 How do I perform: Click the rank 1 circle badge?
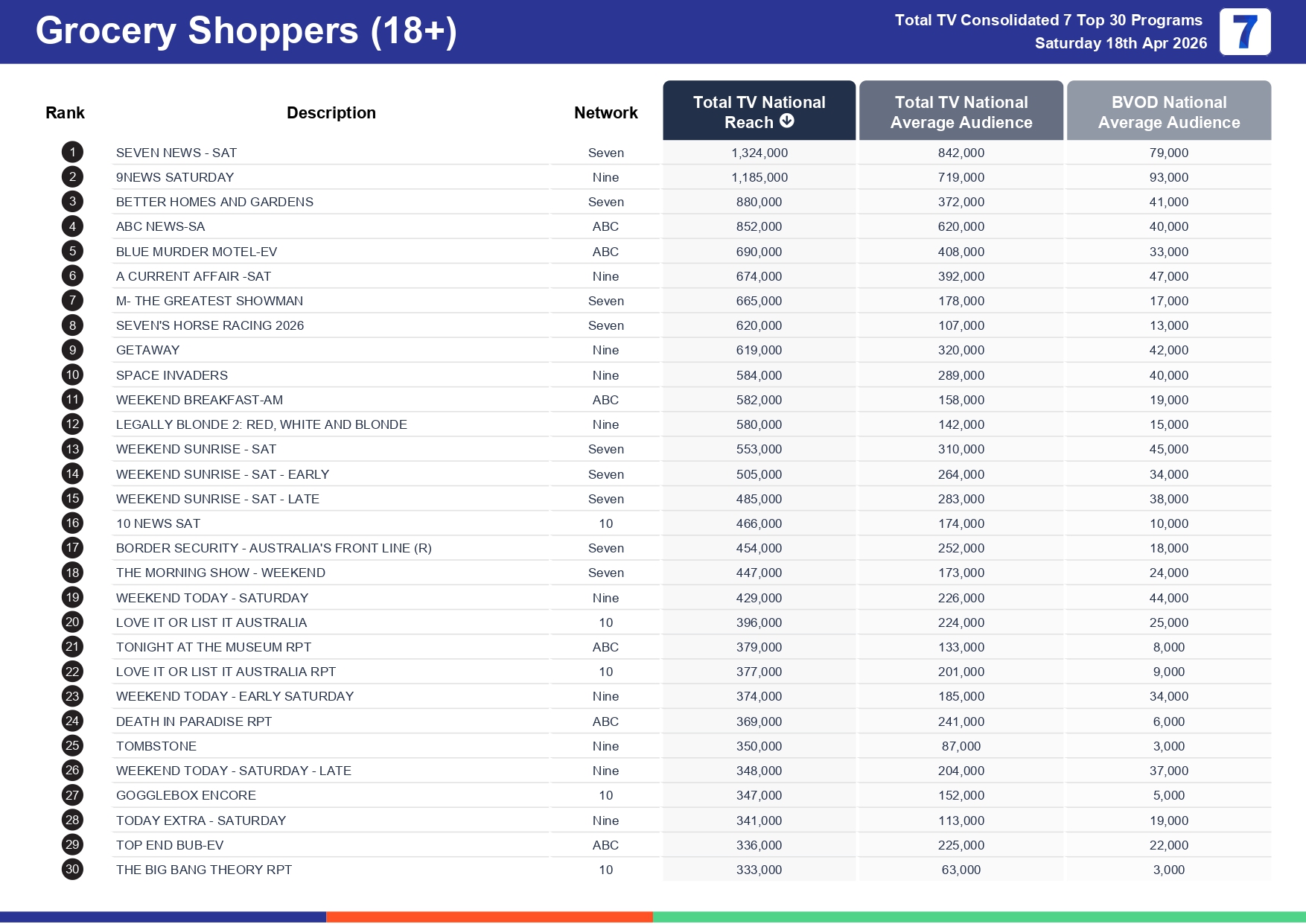click(x=72, y=153)
